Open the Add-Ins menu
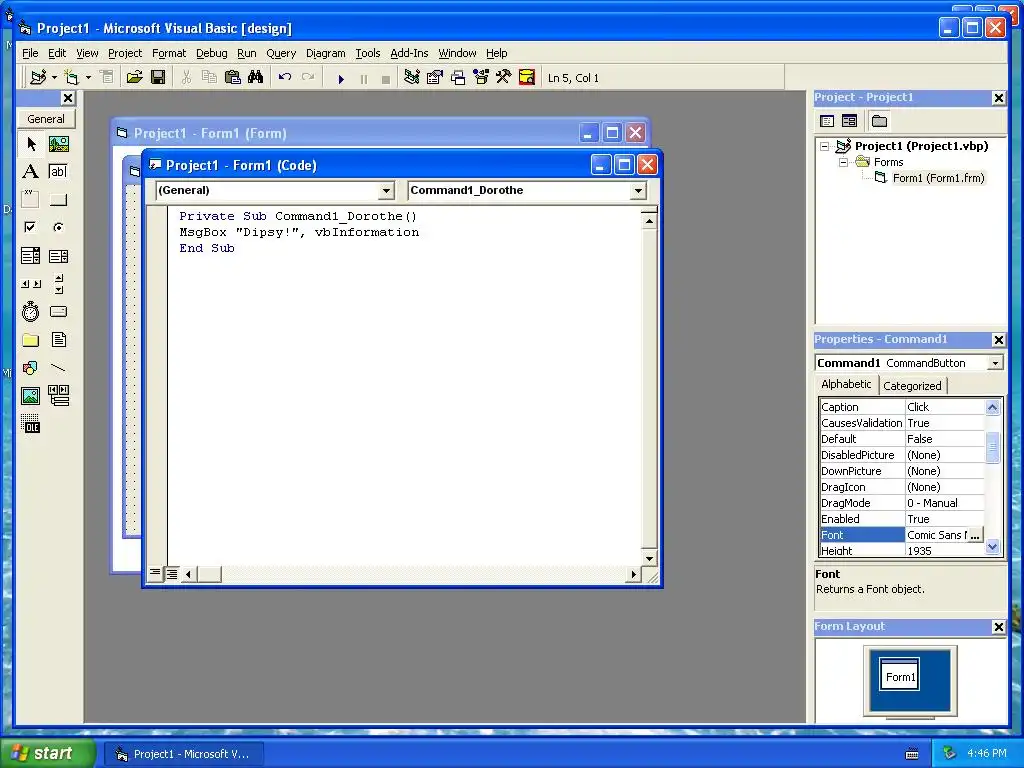This screenshot has height=768, width=1024. tap(409, 54)
